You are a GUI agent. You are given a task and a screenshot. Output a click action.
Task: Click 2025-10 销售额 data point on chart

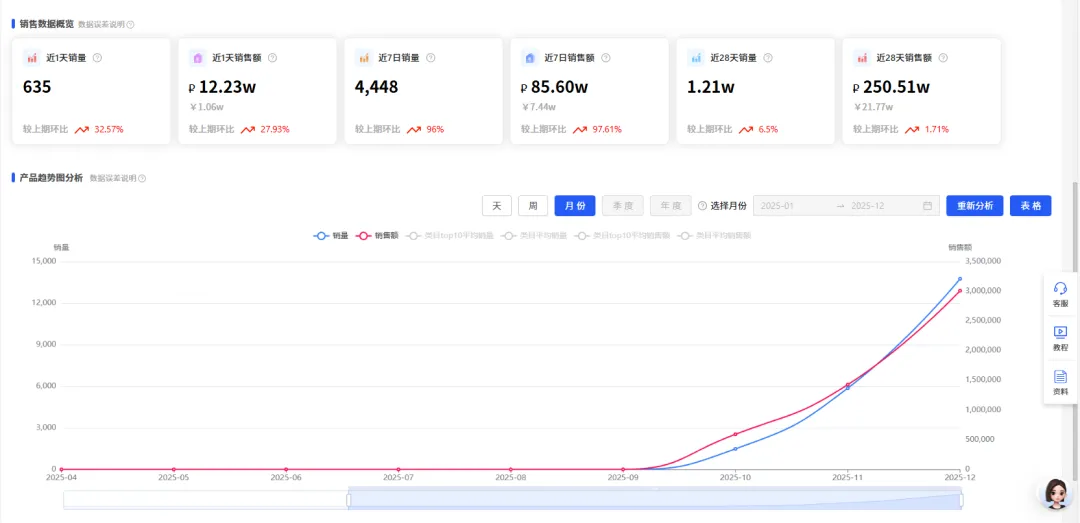click(x=736, y=434)
